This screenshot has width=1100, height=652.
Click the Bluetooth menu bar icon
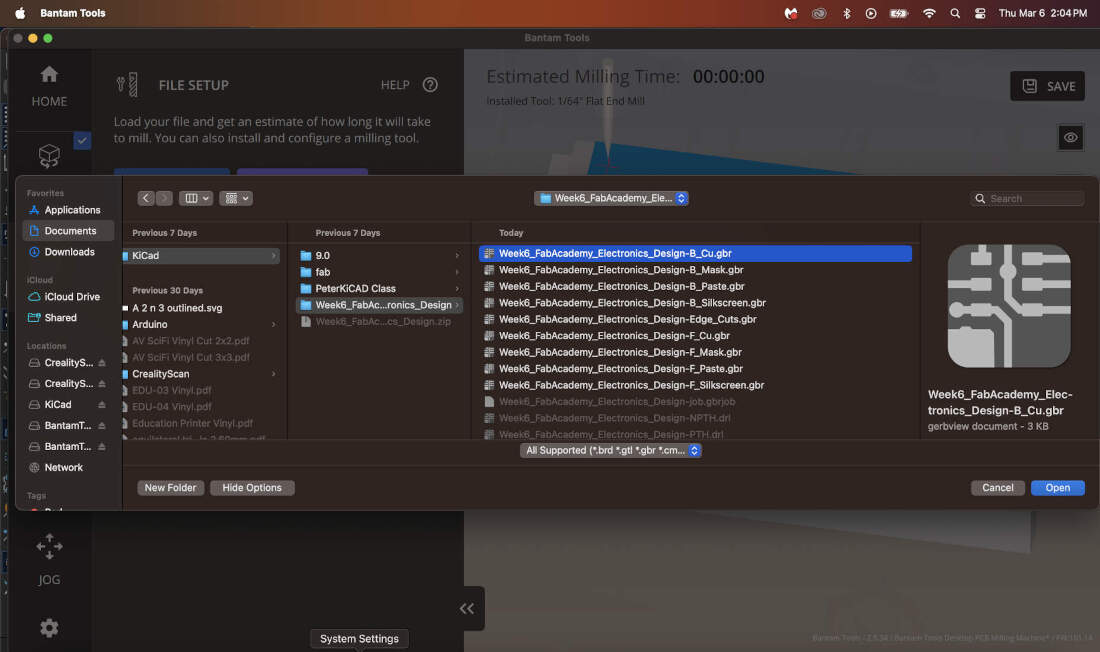pyautogui.click(x=847, y=13)
